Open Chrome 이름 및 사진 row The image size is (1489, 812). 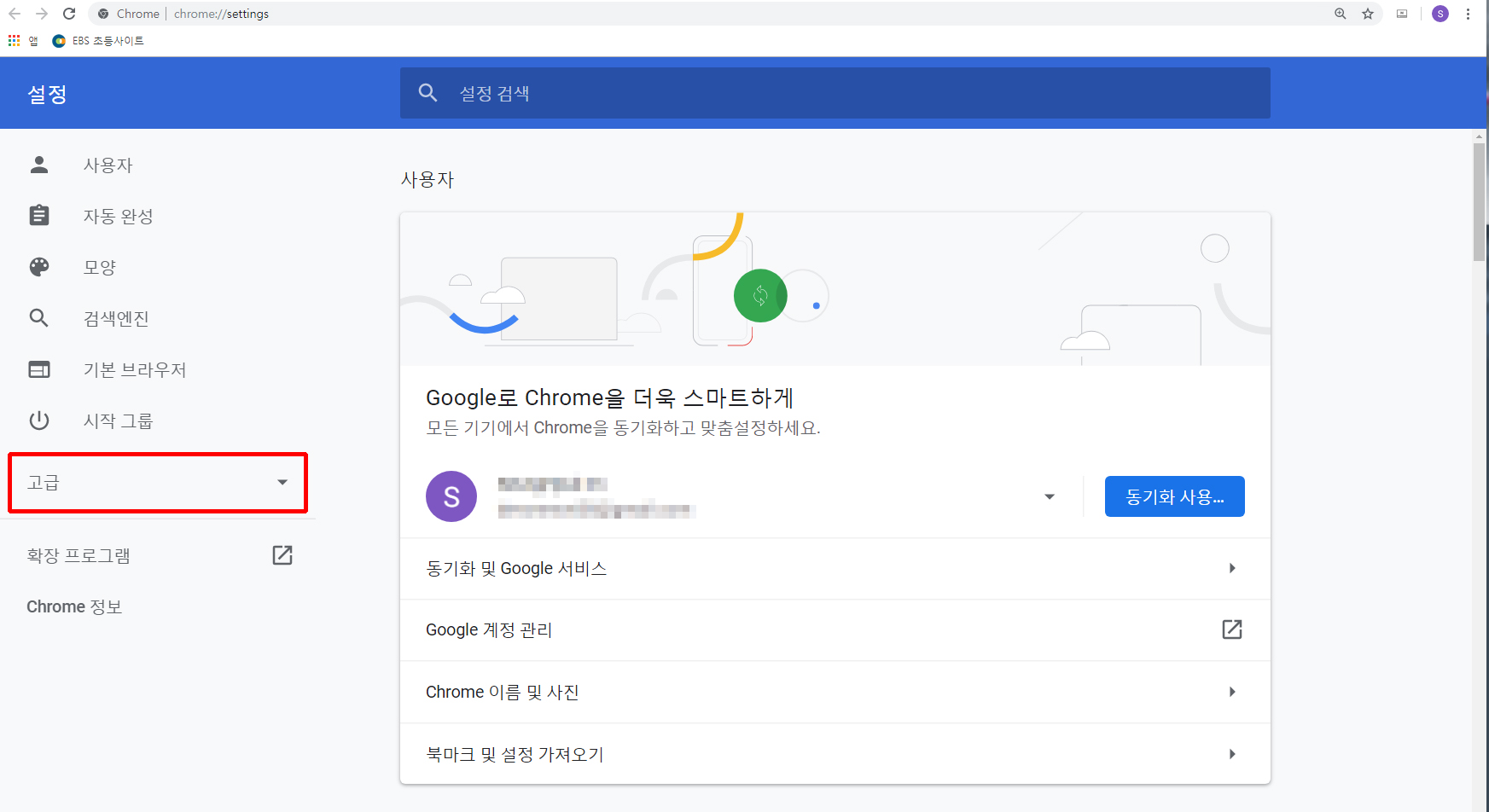click(835, 692)
